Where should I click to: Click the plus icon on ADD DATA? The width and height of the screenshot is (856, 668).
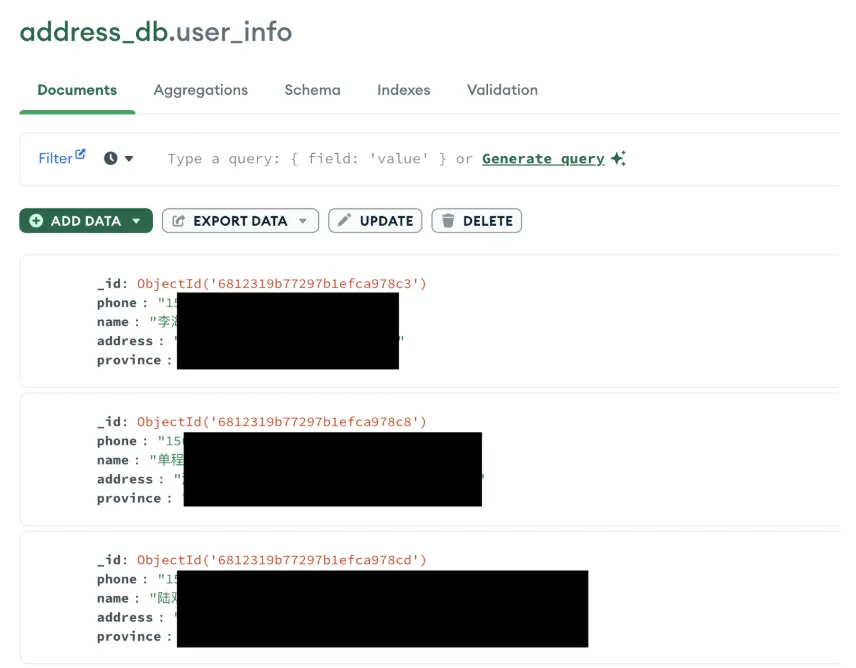(36, 221)
